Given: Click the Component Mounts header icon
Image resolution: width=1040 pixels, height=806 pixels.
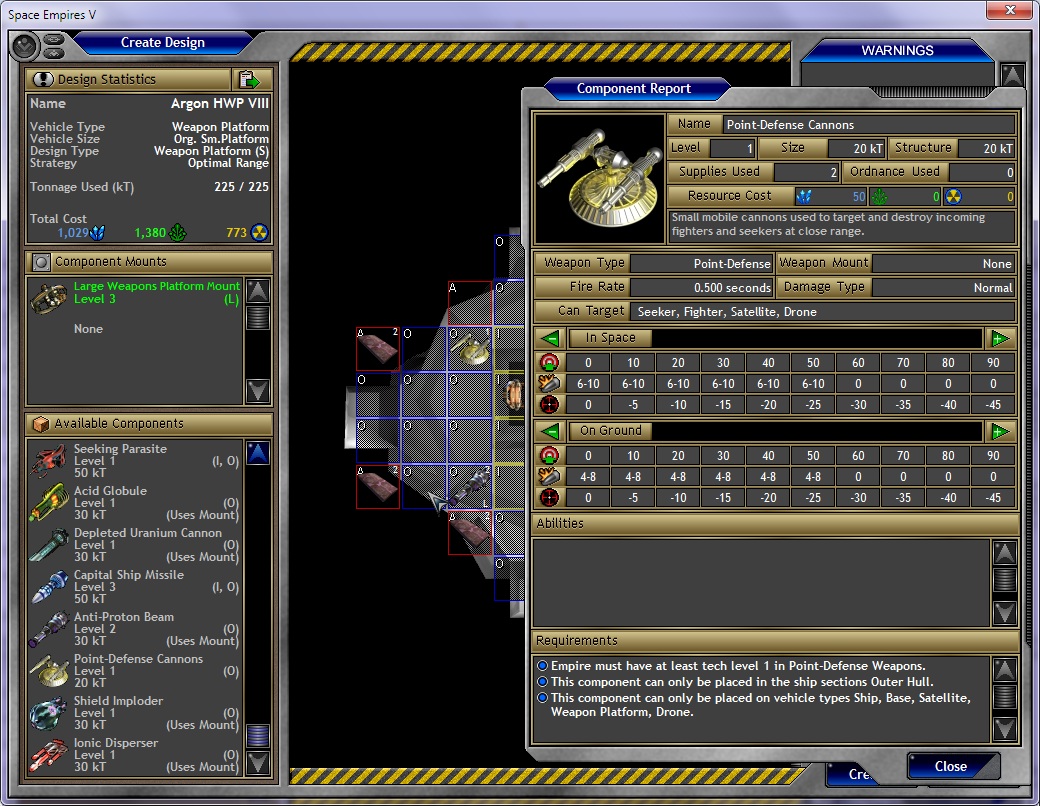Looking at the screenshot, I should tap(41, 262).
